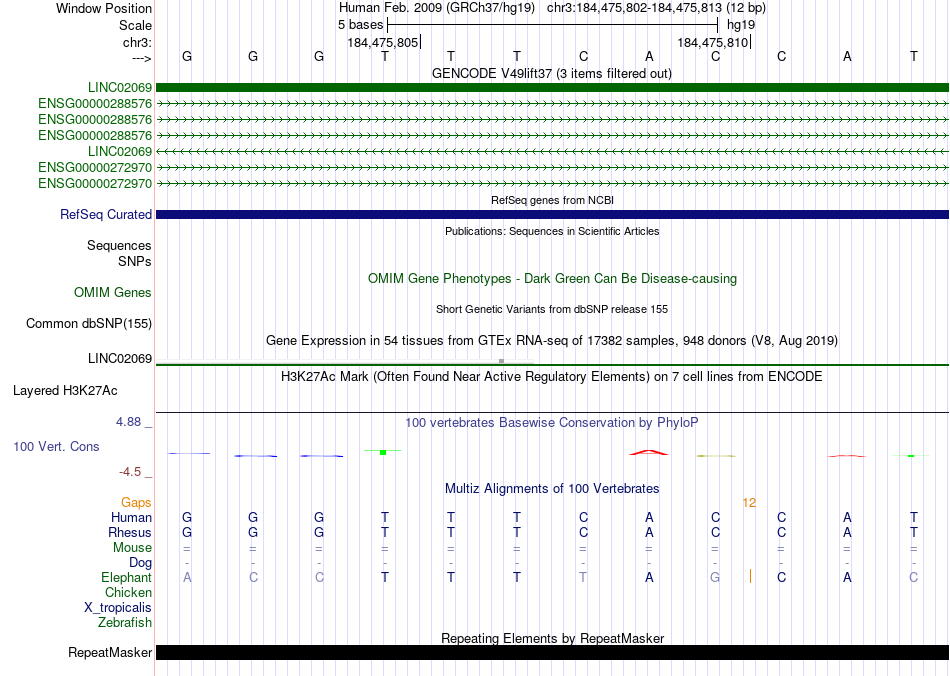This screenshot has height=676, width=950.
Task: Open the OMIM Gene Phenotypes track title
Action: tap(552, 279)
